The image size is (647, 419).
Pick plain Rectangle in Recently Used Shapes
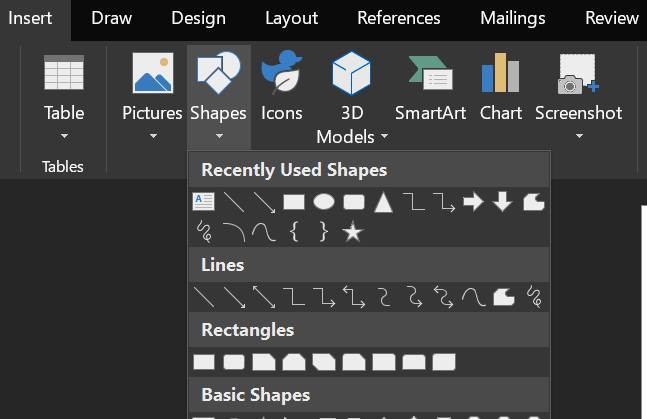pos(294,202)
